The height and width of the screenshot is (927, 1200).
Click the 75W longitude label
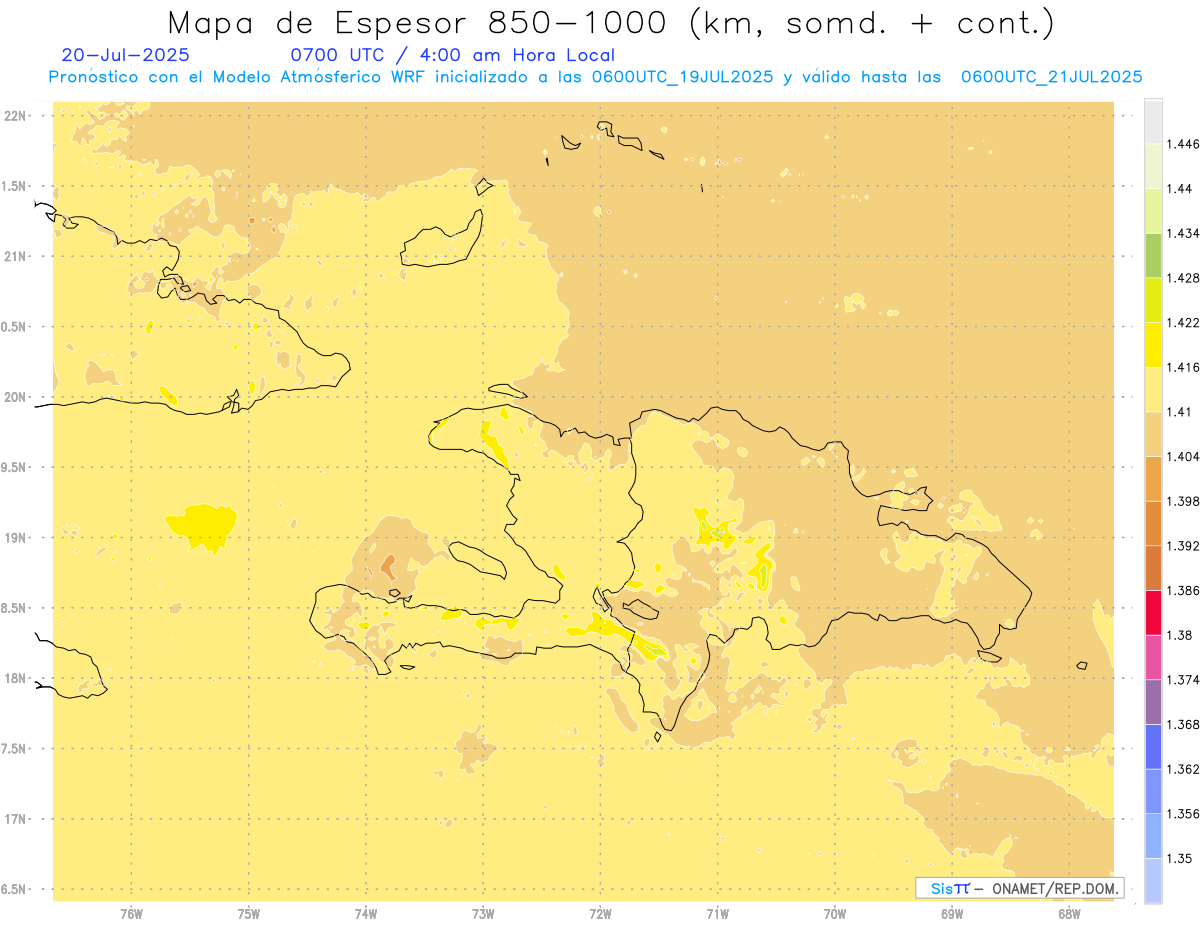click(249, 913)
